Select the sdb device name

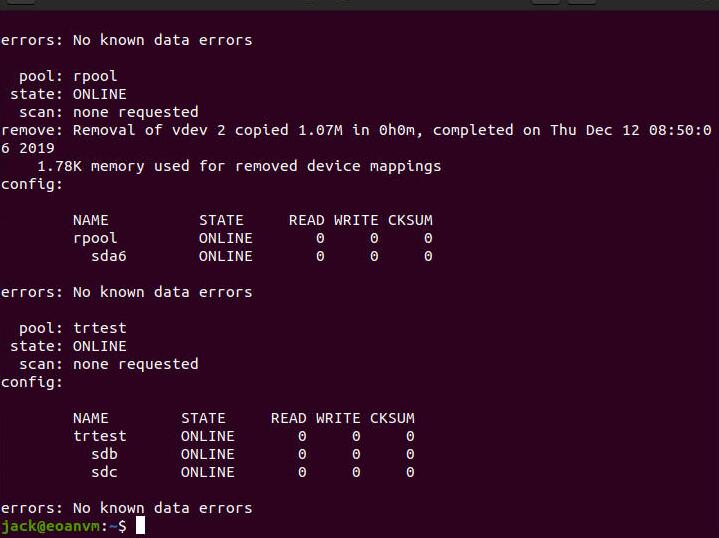[x=104, y=454]
